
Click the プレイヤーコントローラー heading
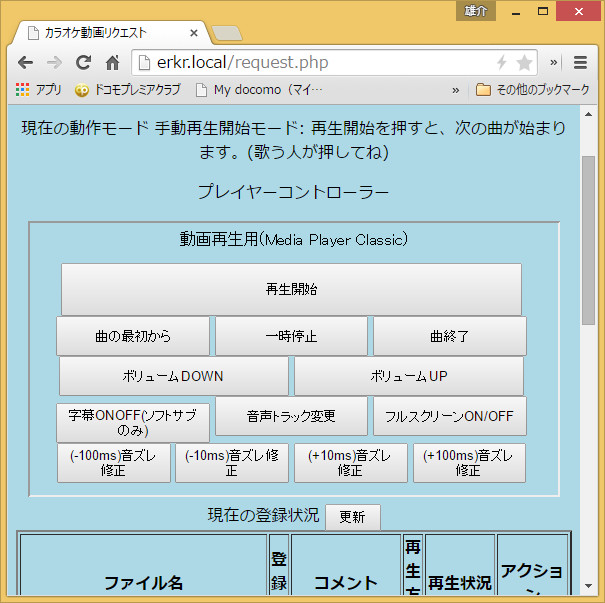pyautogui.click(x=293, y=192)
